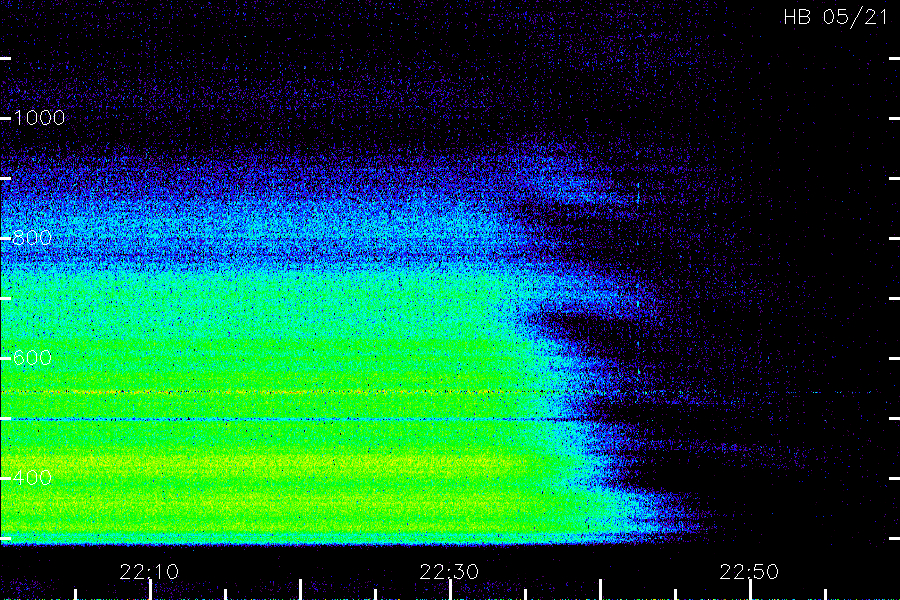The width and height of the screenshot is (900, 600).
Task: Click the HB 05/21 station date label
Action: click(836, 17)
